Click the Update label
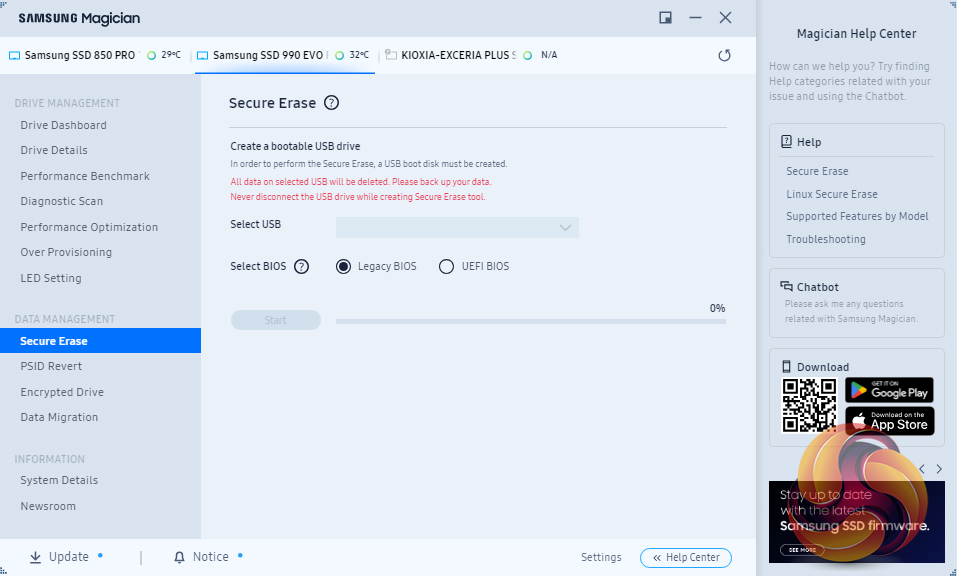The width and height of the screenshot is (958, 576). click(68, 557)
